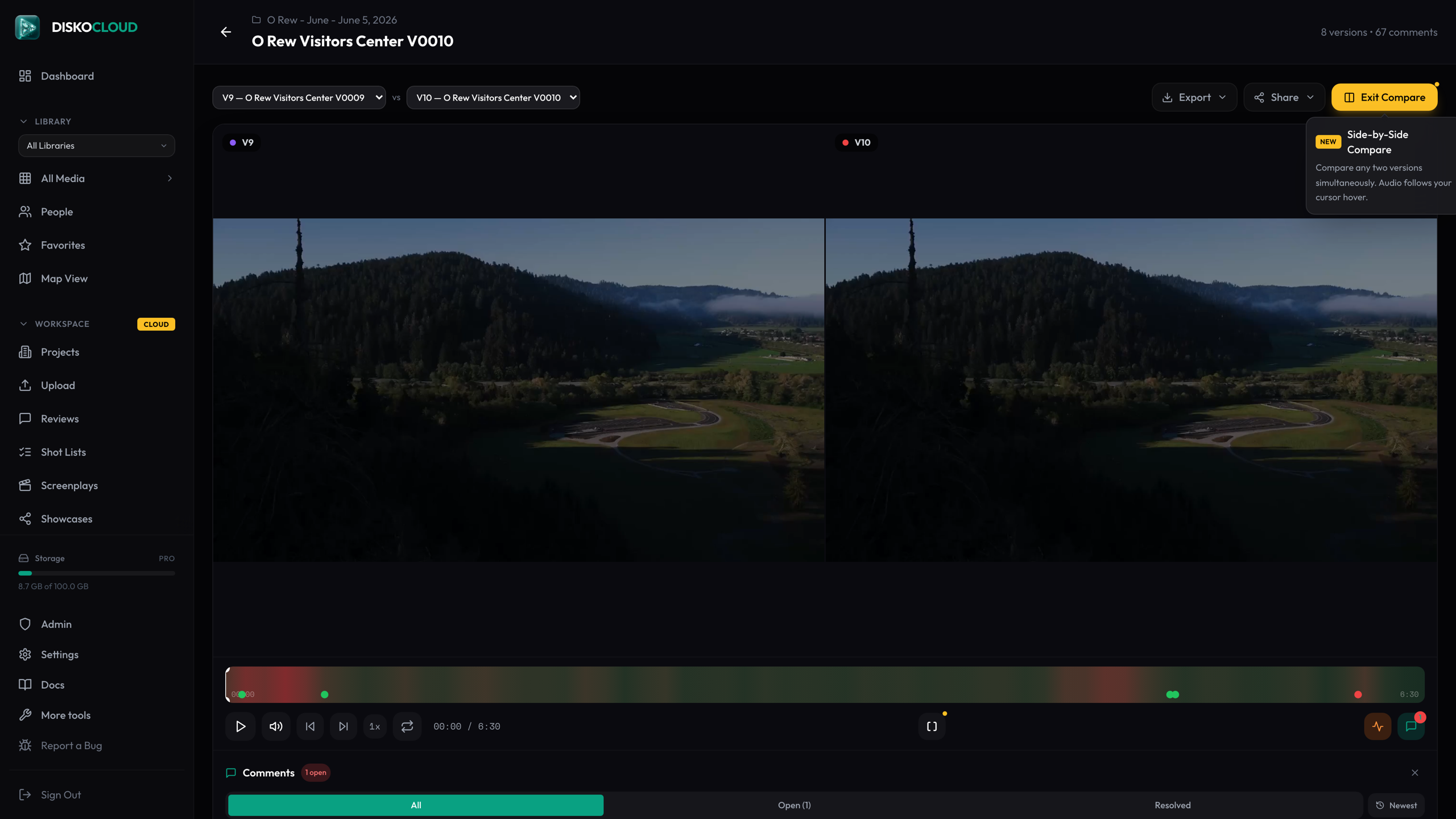This screenshot has height=819, width=1456.
Task: Toggle the green comments panel icon
Action: (x=1410, y=726)
